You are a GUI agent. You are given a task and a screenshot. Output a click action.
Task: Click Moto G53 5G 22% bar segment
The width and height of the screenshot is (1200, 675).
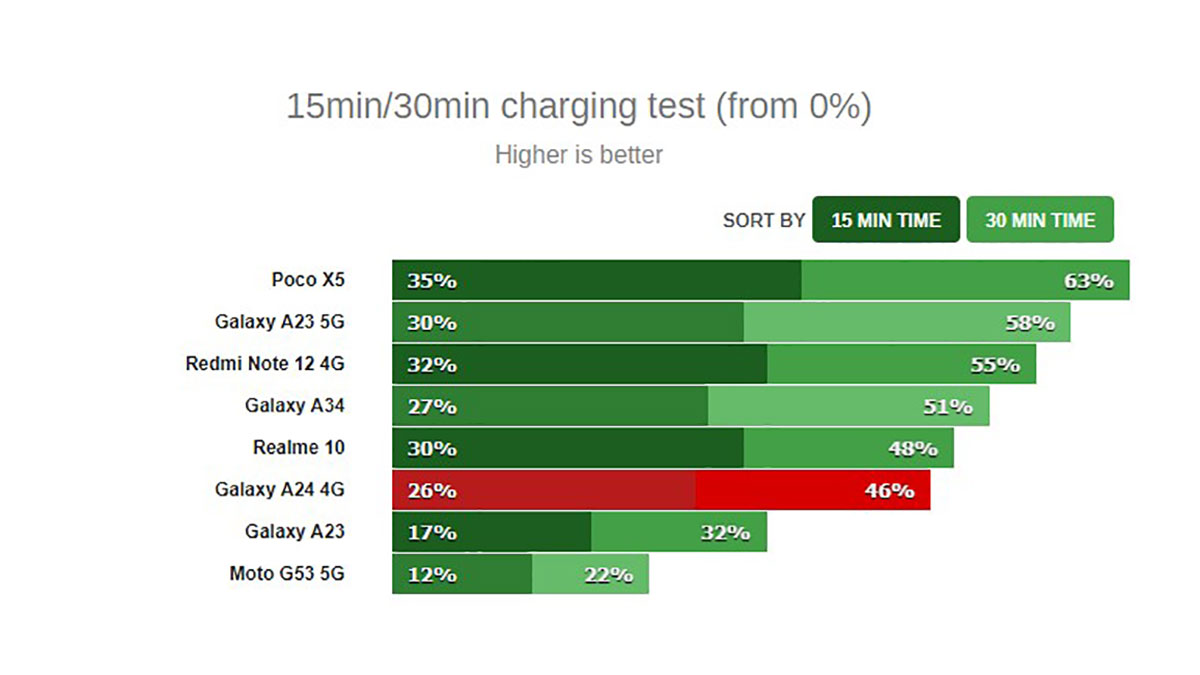coord(590,574)
